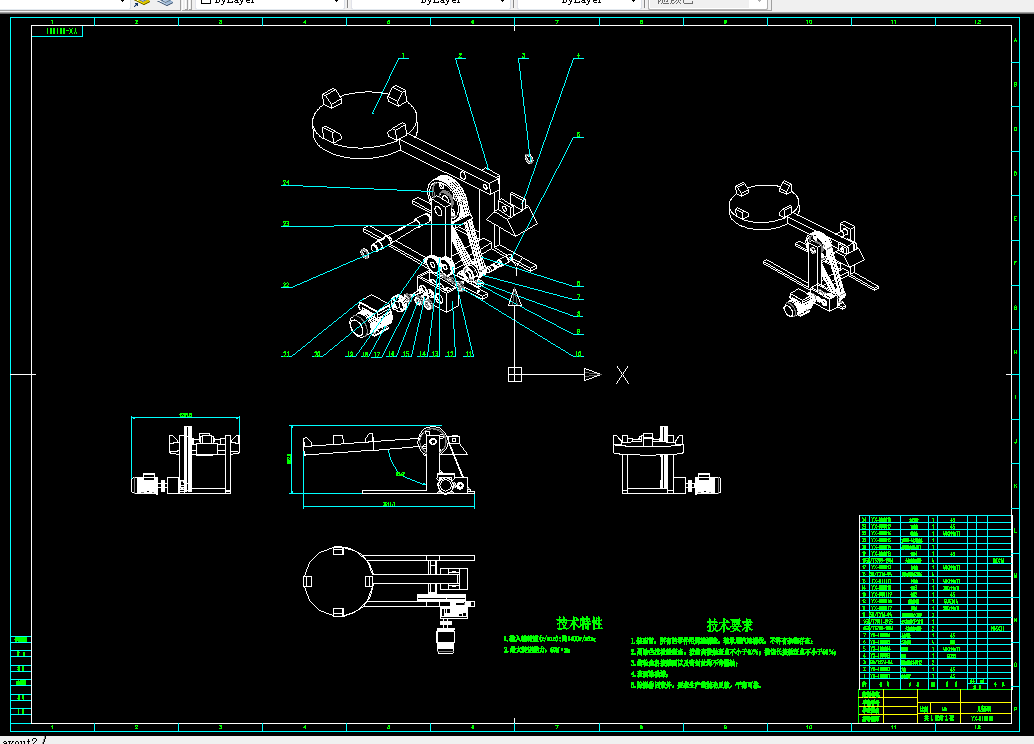The image size is (1034, 744).
Task: Select balloon number 5 in exploded view
Action: pyautogui.click(x=578, y=135)
